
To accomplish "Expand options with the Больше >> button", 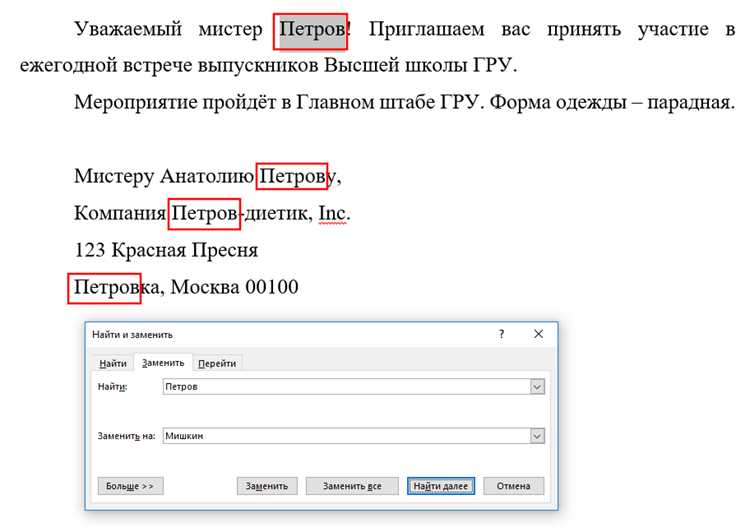I will pyautogui.click(x=131, y=486).
